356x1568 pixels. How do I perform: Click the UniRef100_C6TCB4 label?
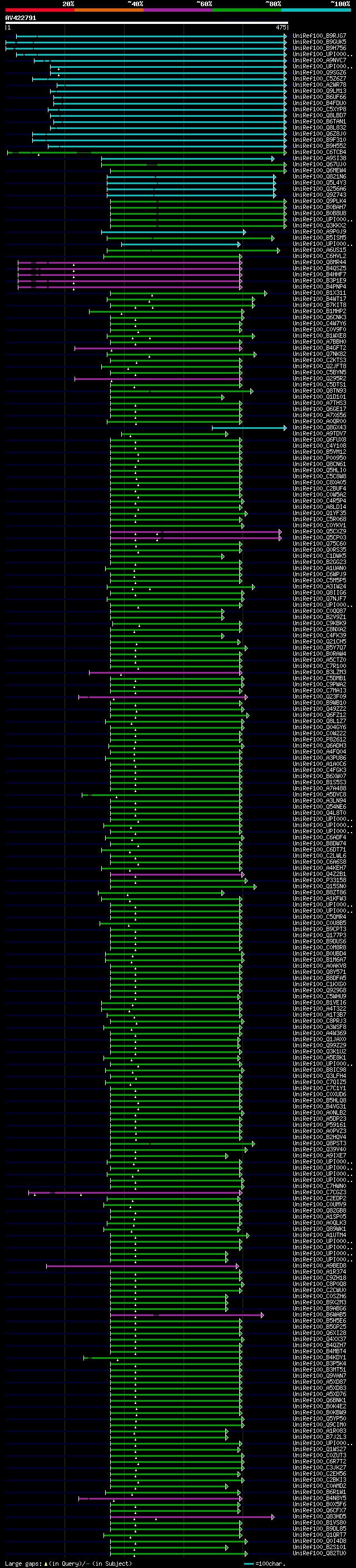pos(319,152)
